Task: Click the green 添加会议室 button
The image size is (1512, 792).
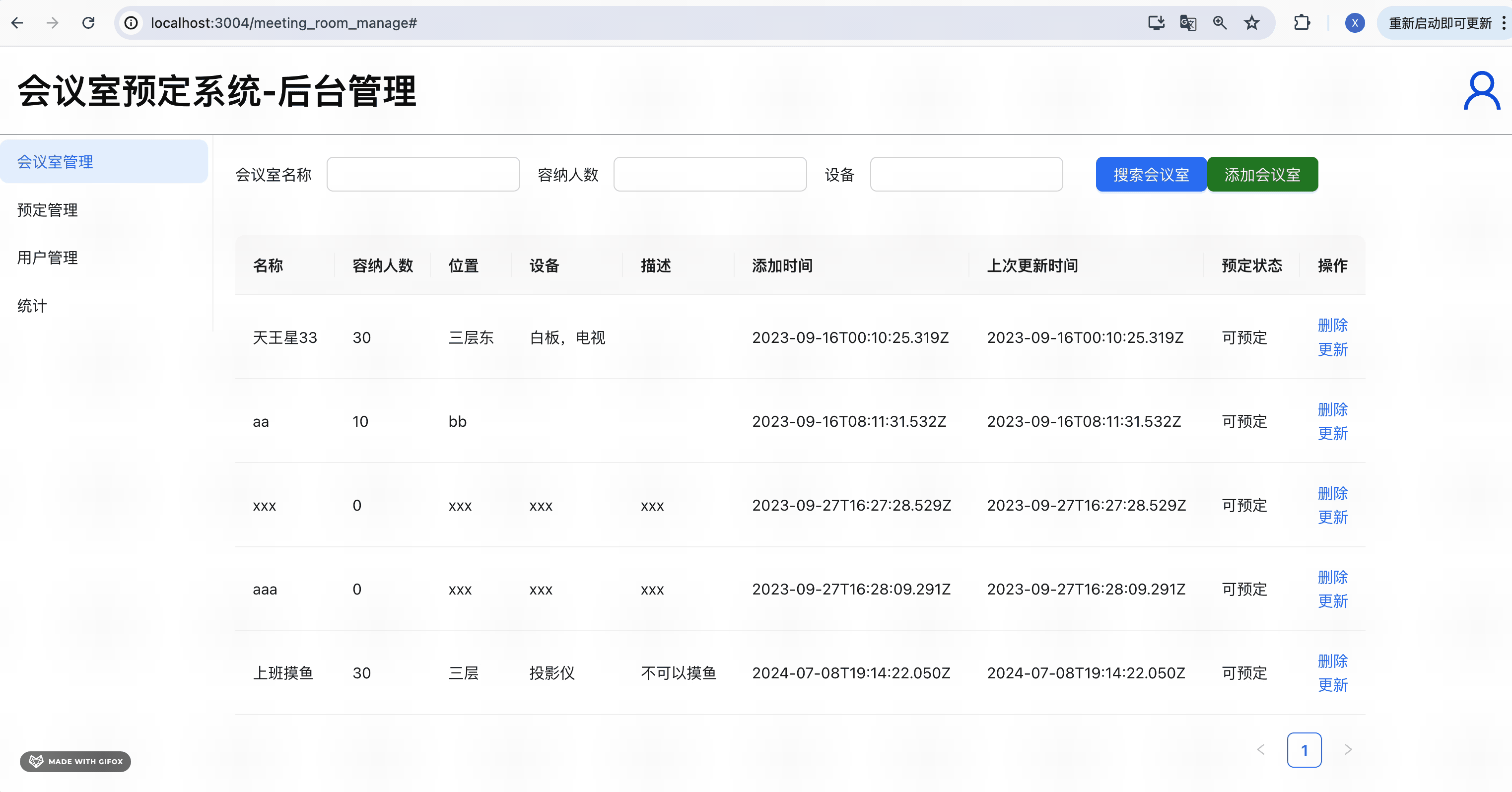Action: 1262,174
